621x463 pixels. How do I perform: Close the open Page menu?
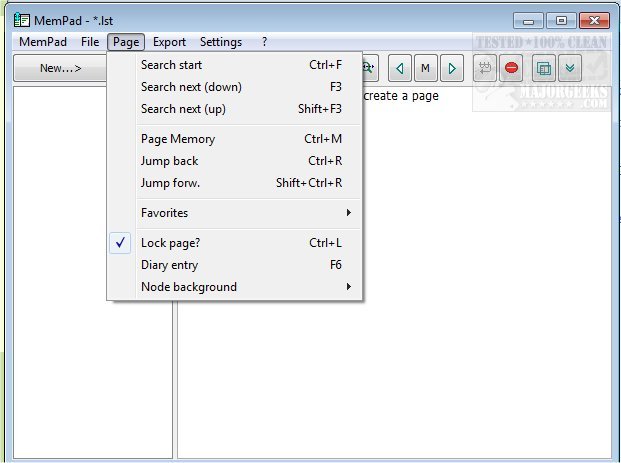click(126, 42)
